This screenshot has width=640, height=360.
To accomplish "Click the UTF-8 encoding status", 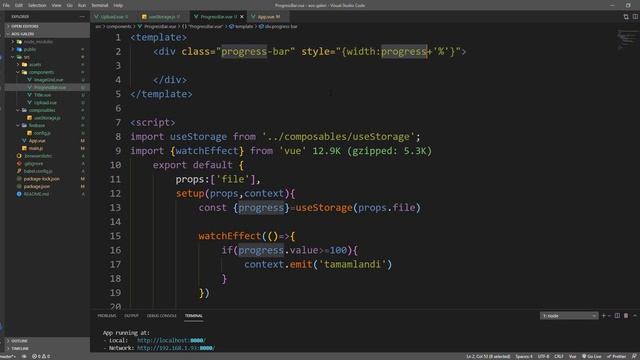I will point(543,356).
